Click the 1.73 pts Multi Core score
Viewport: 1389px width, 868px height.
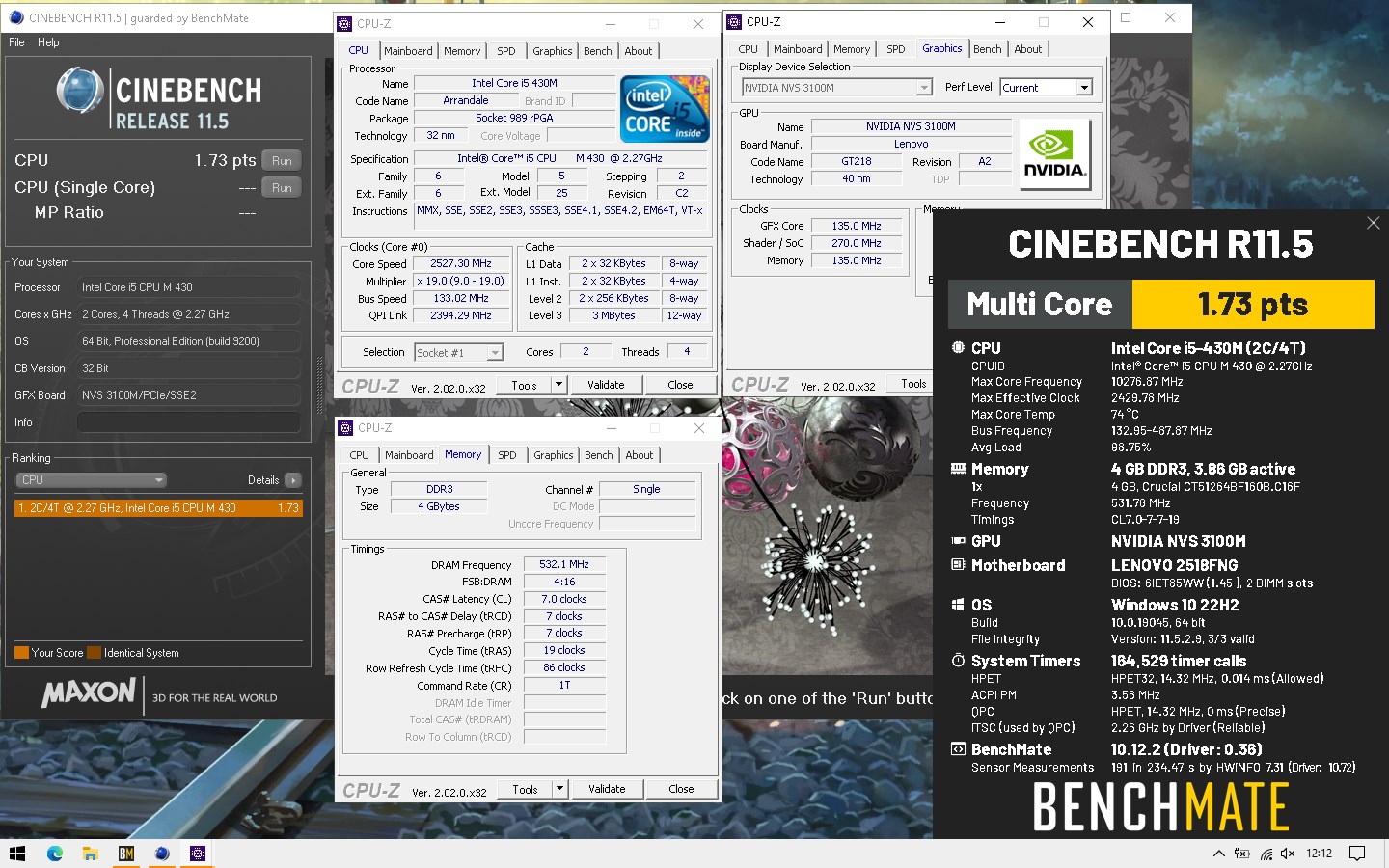(x=1253, y=305)
